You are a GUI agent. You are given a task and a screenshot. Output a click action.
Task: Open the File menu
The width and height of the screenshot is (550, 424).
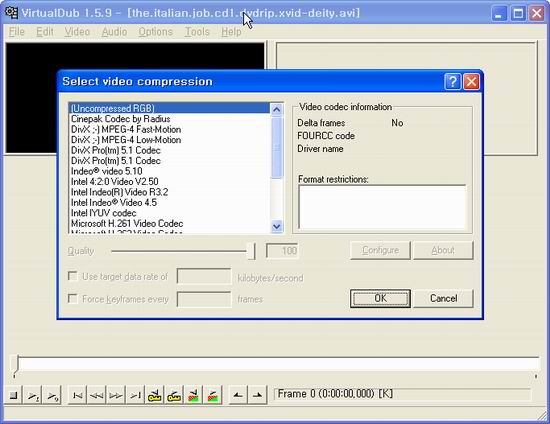coord(16,32)
